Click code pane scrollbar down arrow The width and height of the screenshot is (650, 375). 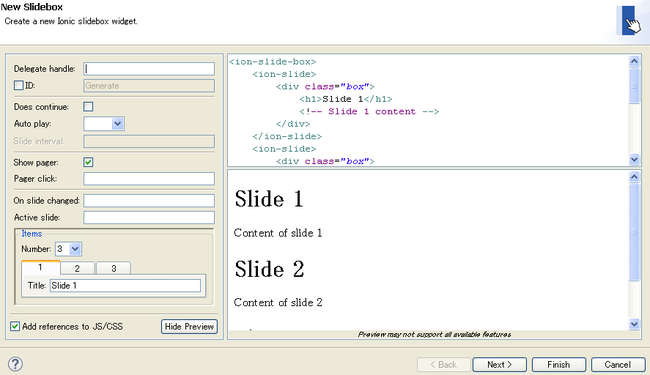[x=634, y=159]
